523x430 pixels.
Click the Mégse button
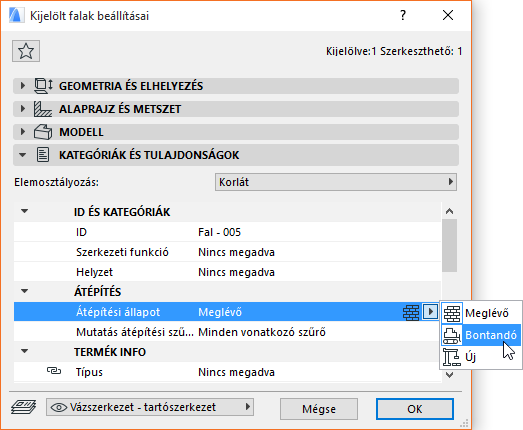pos(319,409)
